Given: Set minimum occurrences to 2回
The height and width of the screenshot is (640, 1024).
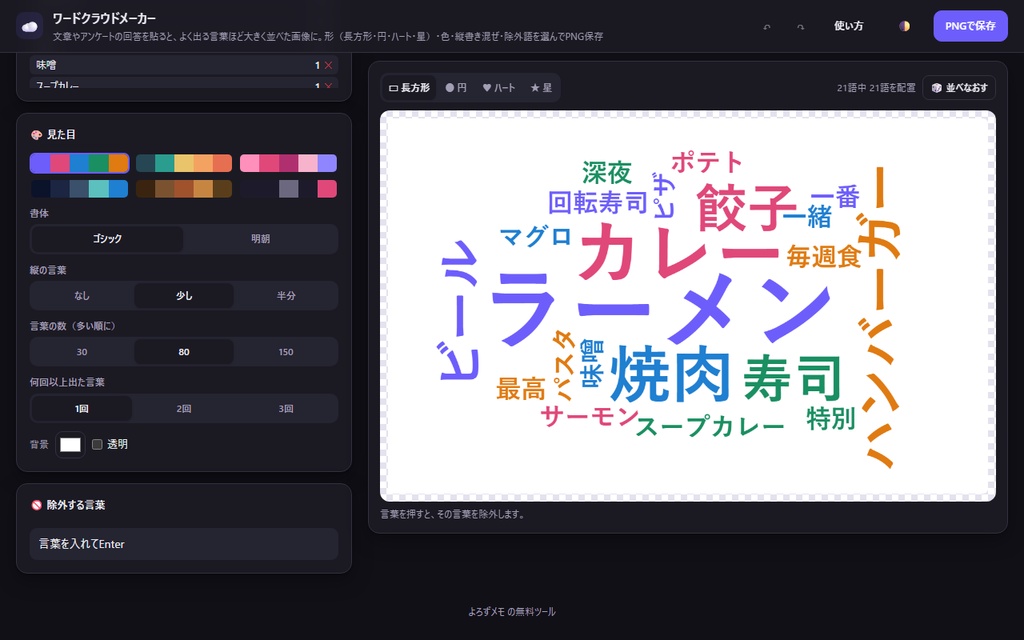Looking at the screenshot, I should click(x=184, y=409).
